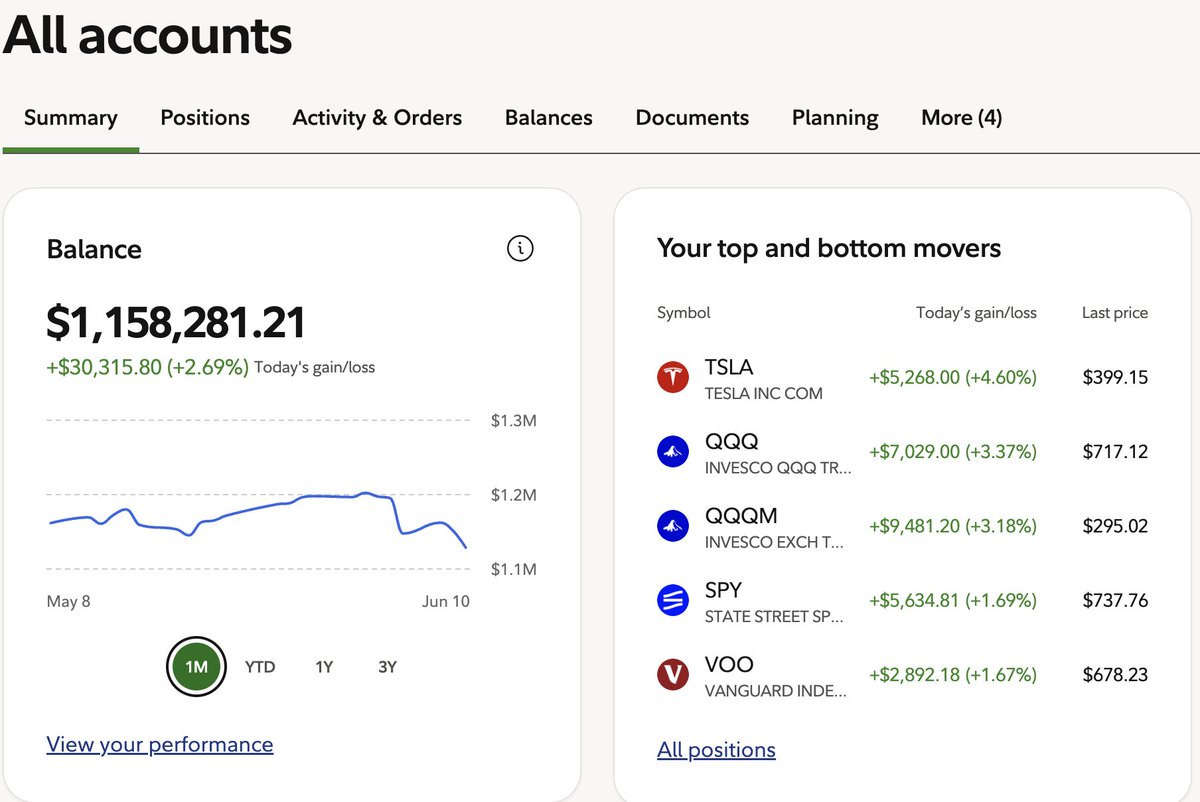Image resolution: width=1200 pixels, height=802 pixels.
Task: Switch chart range to 3Y
Action: point(387,666)
